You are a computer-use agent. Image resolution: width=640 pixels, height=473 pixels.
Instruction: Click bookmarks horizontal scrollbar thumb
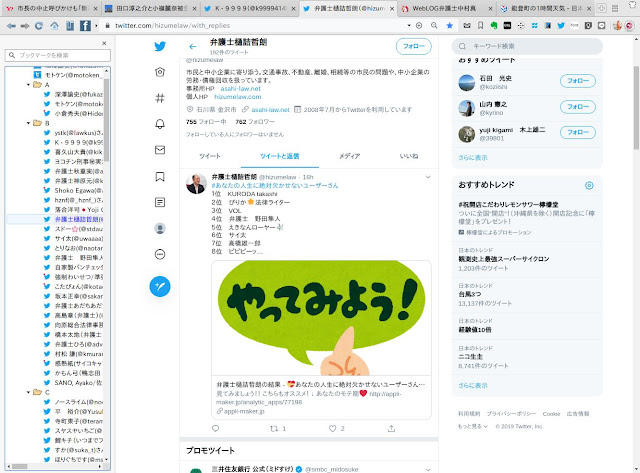tap(19, 466)
